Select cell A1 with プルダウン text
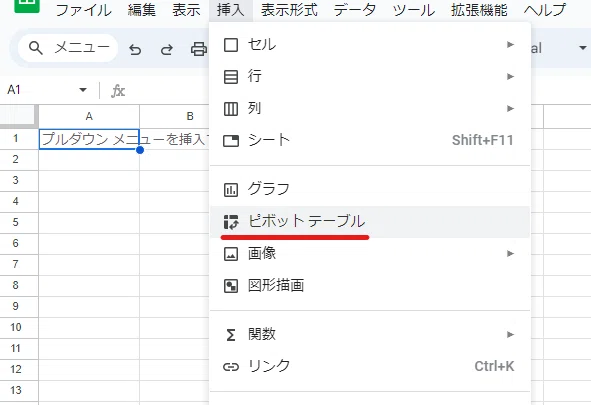Screen dimensions: 591x405 coord(89,139)
